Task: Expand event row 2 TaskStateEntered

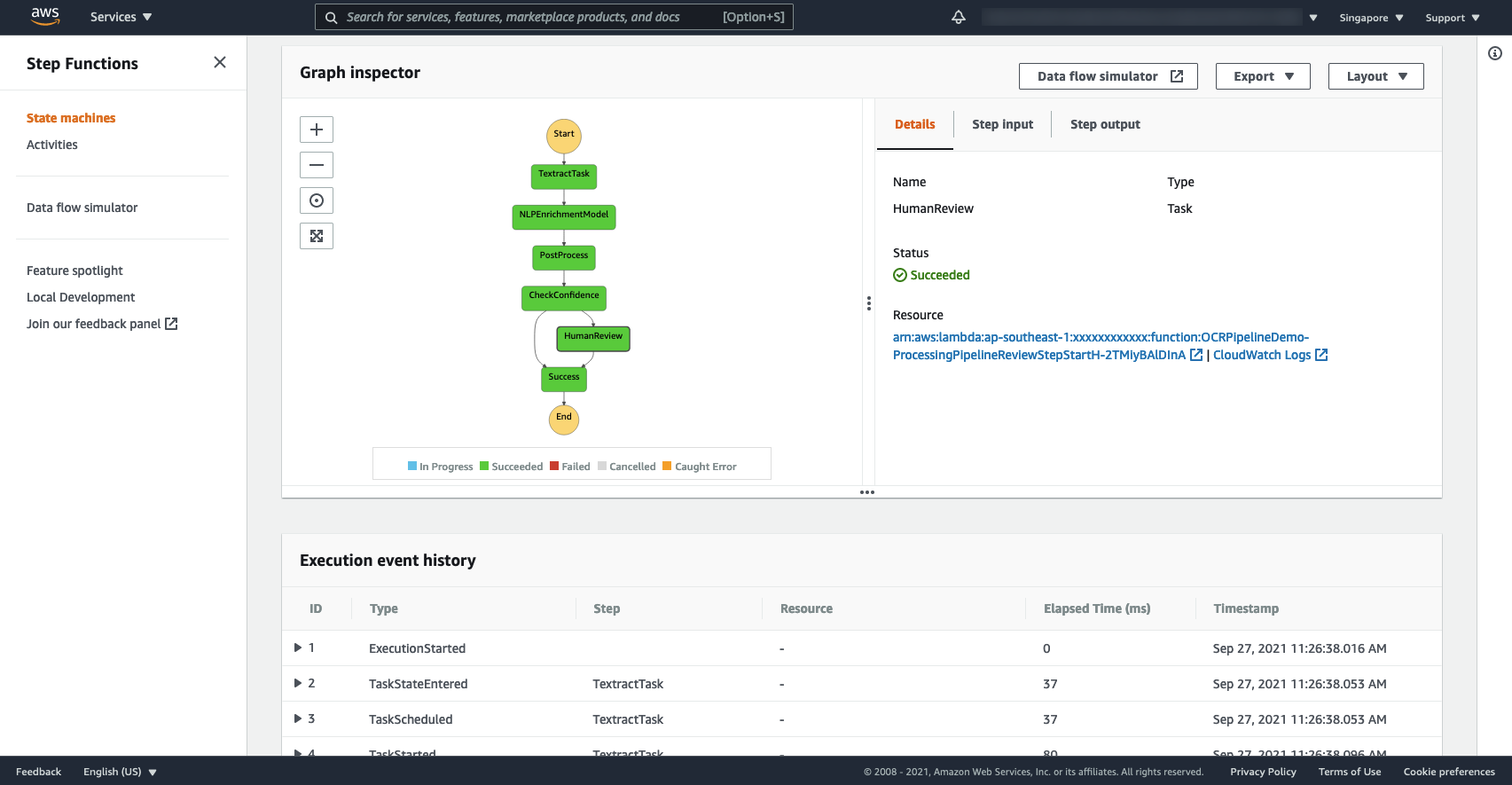Action: [x=298, y=683]
